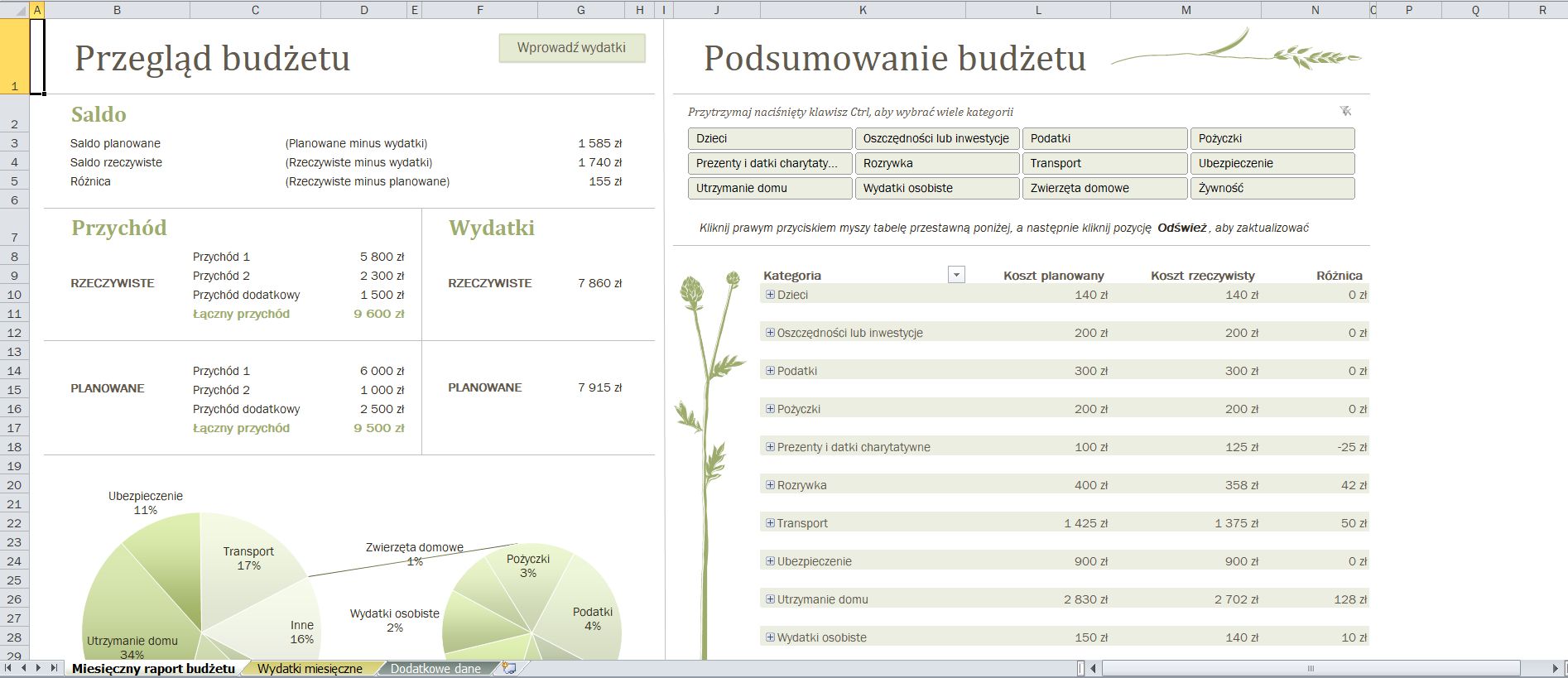Switch to Miesięczny raport budżetu sheet tab

153,669
